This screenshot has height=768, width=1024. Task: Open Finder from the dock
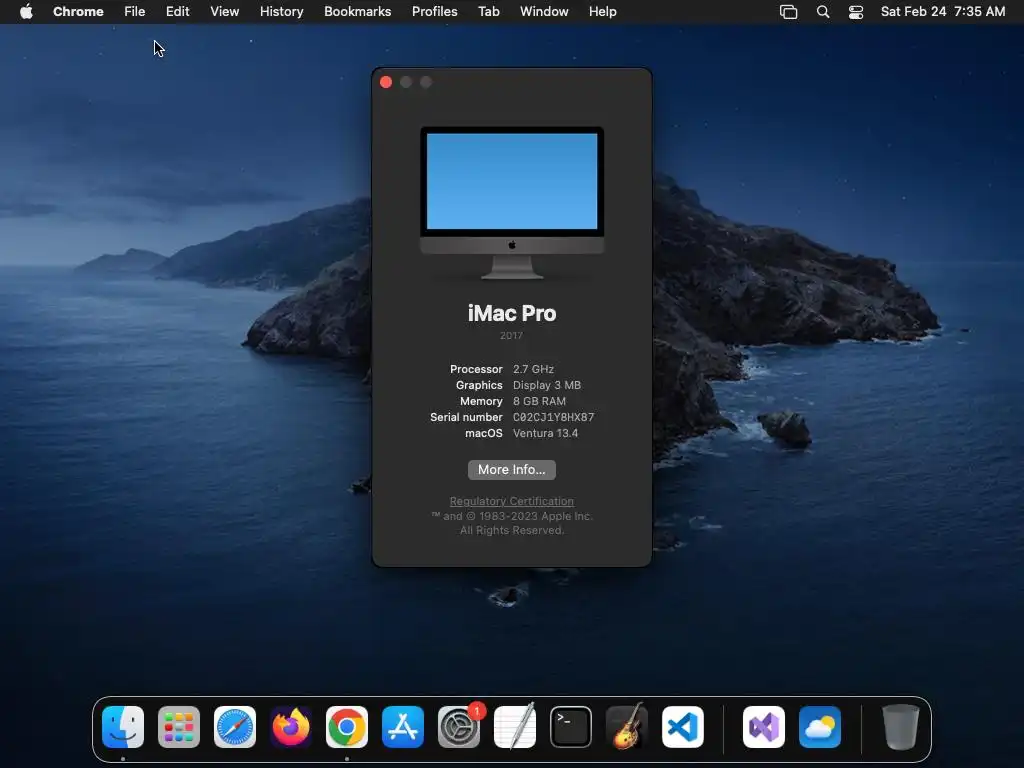123,727
